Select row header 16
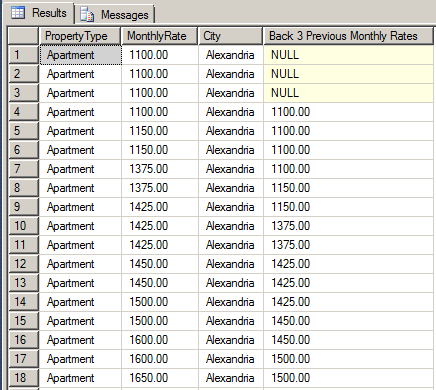Screen dimensions: 436x390 click(x=23, y=340)
